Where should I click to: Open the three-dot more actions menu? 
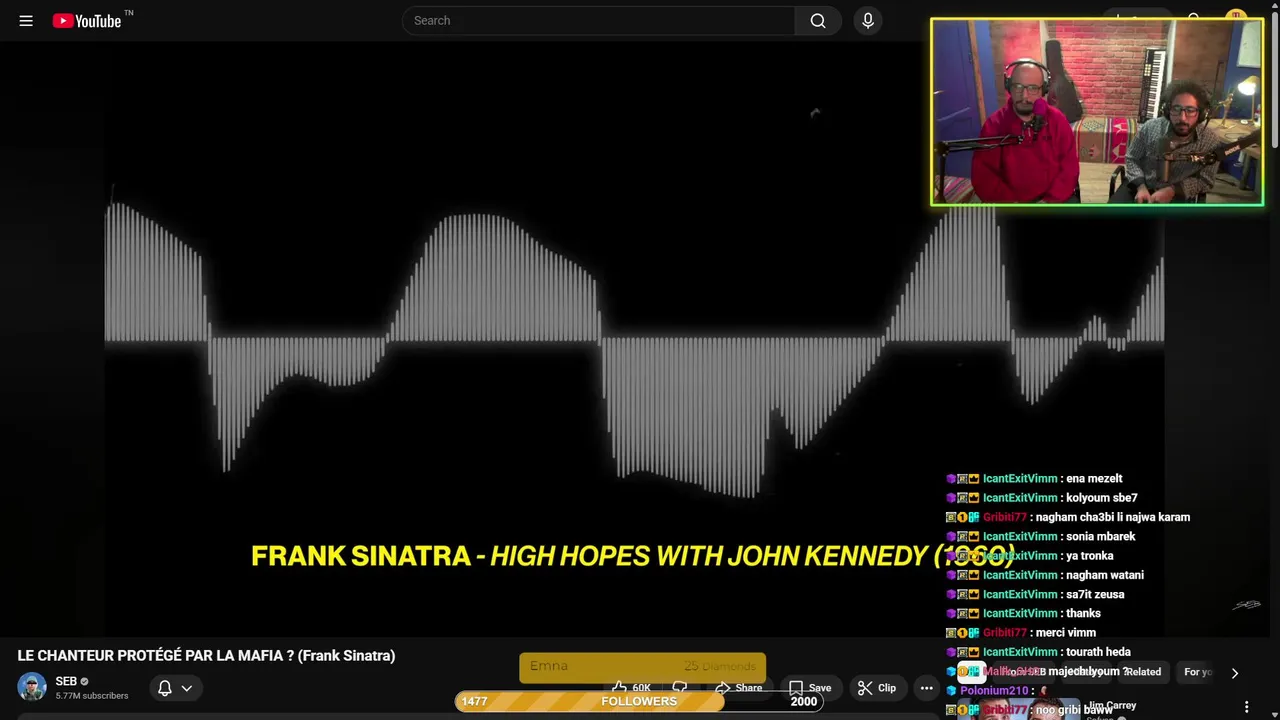(x=927, y=688)
